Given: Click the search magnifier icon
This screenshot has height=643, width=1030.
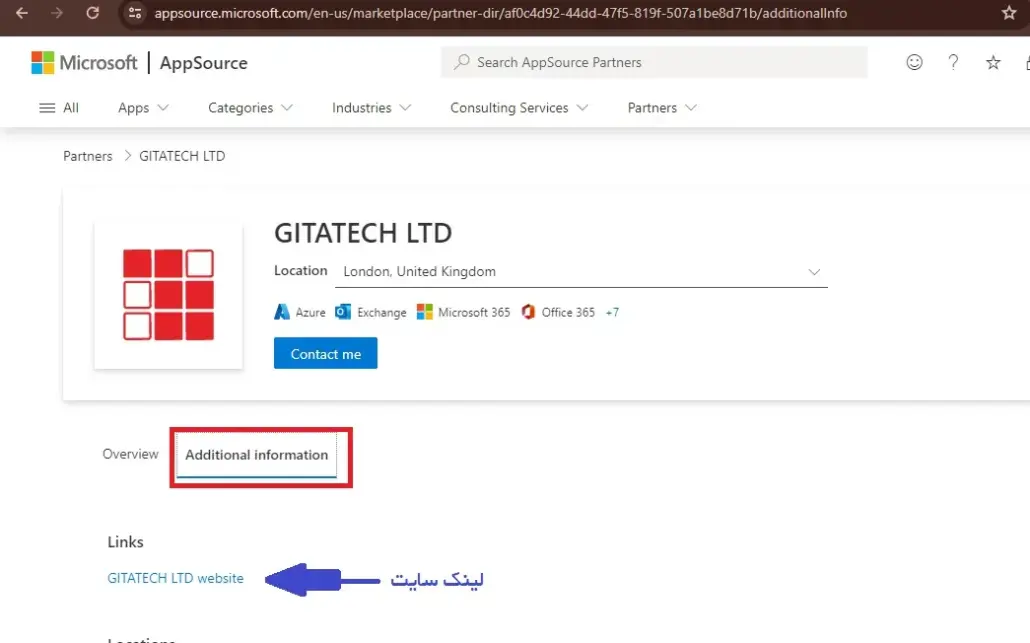Looking at the screenshot, I should (462, 62).
